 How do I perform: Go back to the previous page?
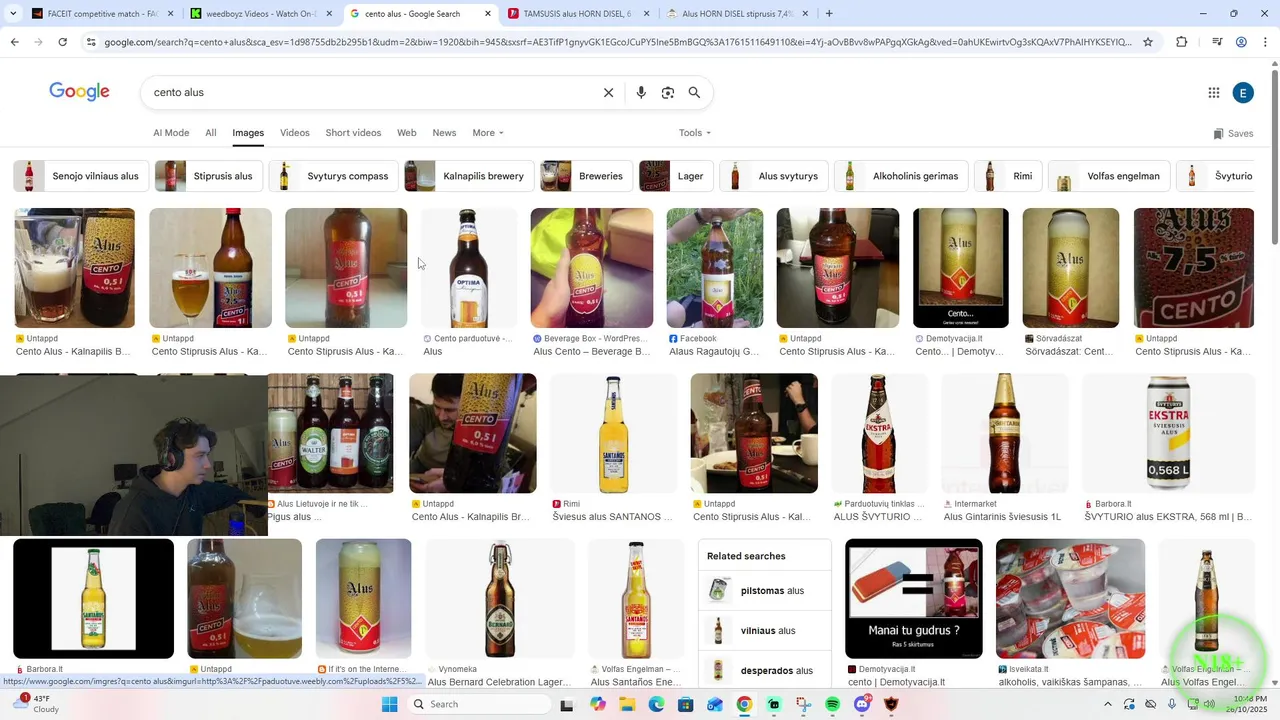[x=14, y=42]
